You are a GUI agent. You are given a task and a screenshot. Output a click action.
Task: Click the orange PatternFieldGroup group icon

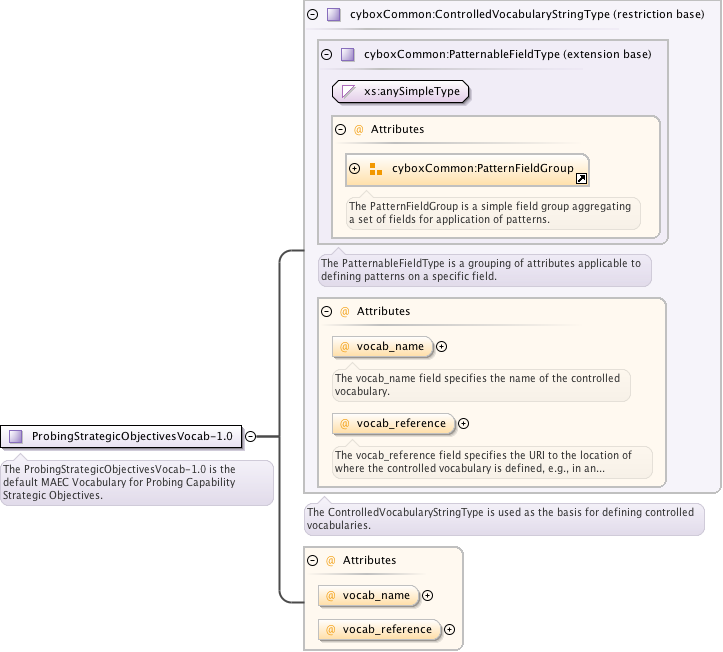tap(375, 169)
